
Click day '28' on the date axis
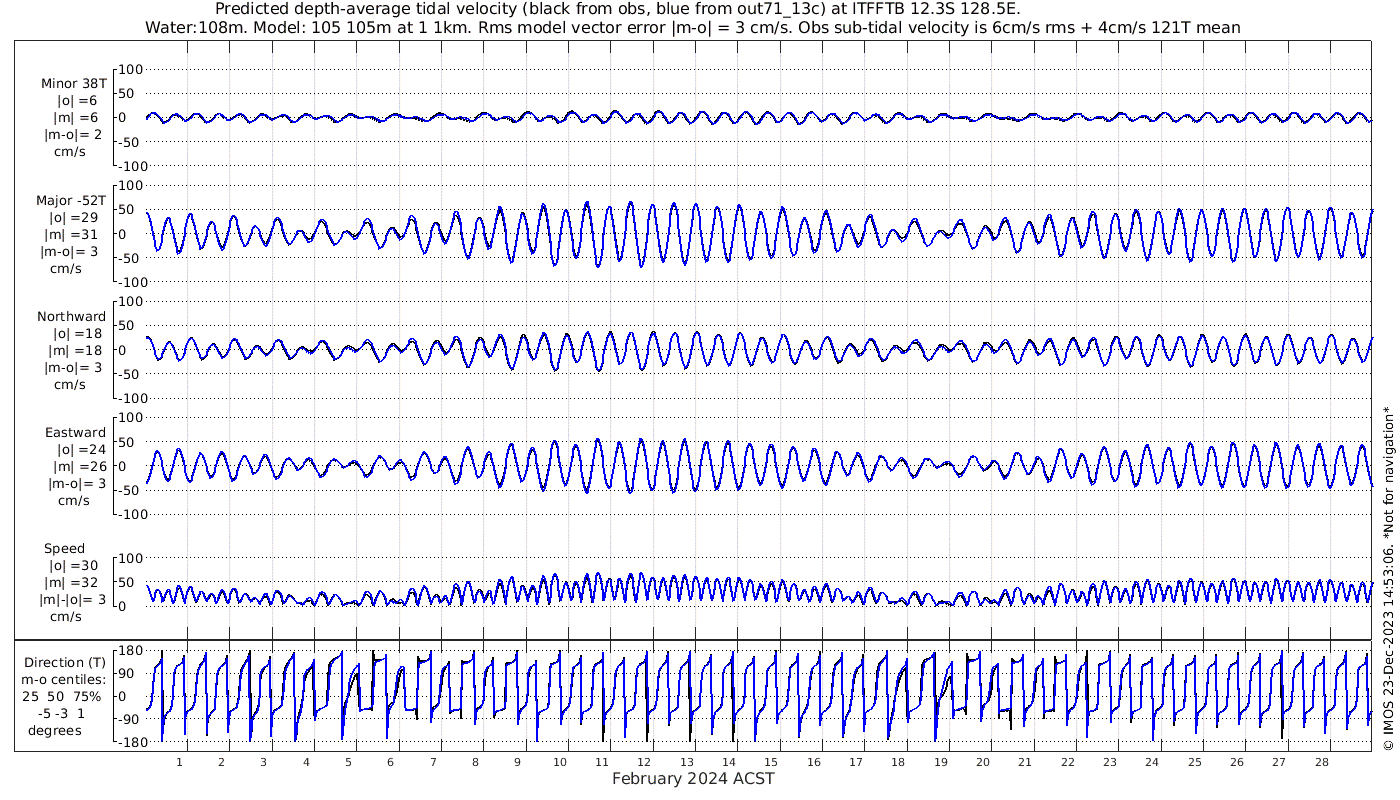click(1321, 762)
